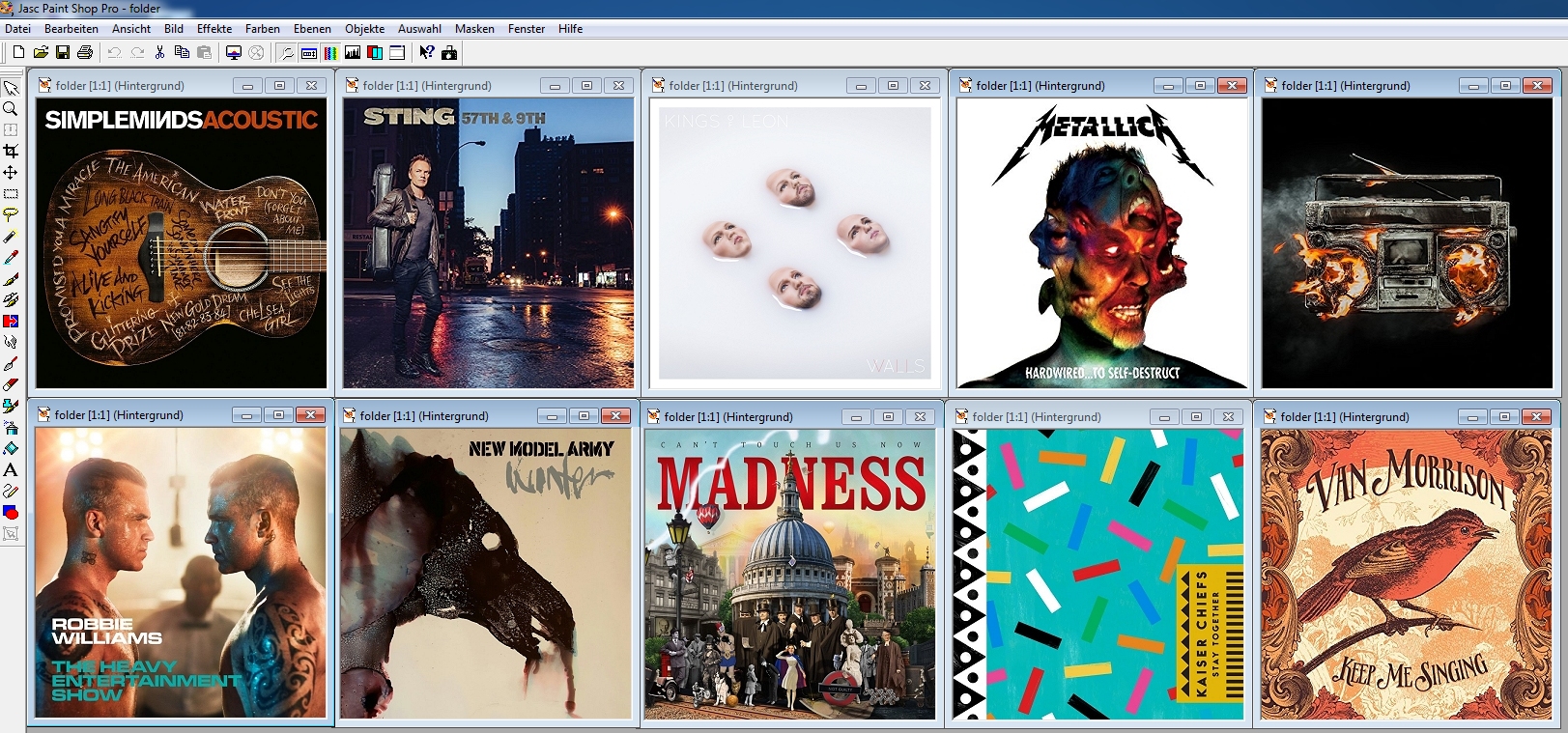
Task: Select the Freehand lasso tool
Action: tap(11, 215)
